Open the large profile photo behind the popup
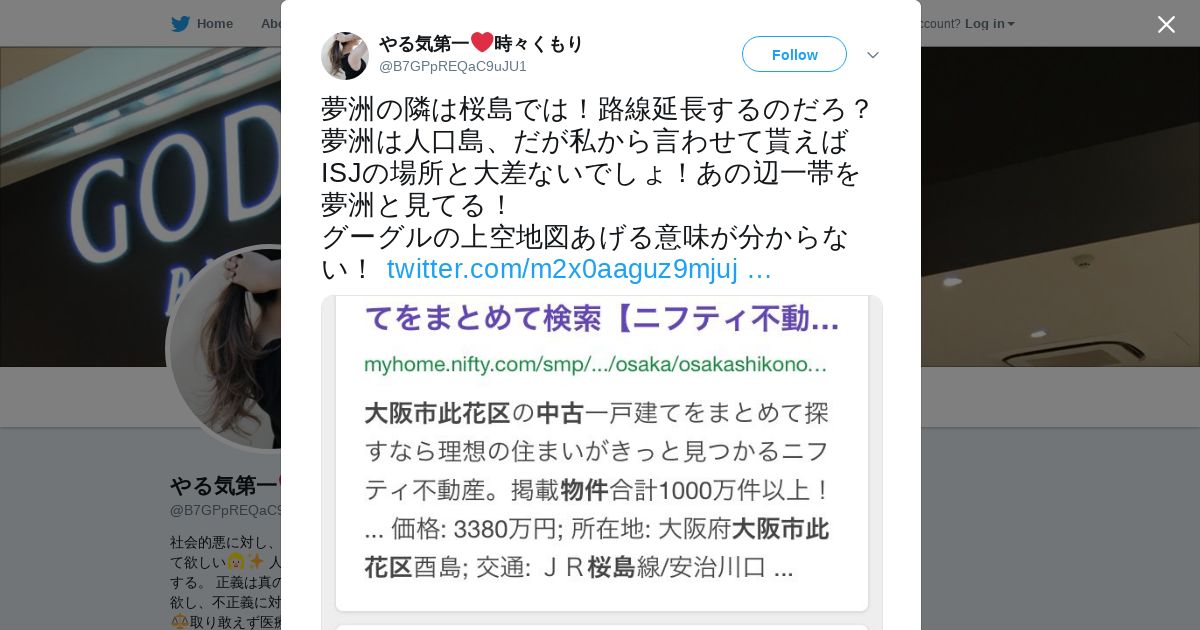The width and height of the screenshot is (1200, 630). point(225,349)
